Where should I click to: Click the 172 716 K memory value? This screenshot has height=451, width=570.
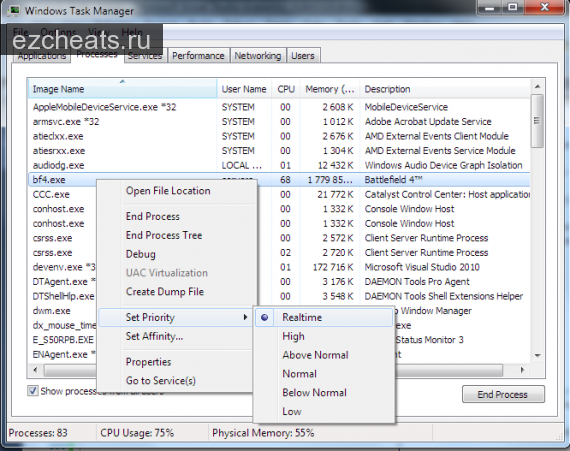pos(333,267)
